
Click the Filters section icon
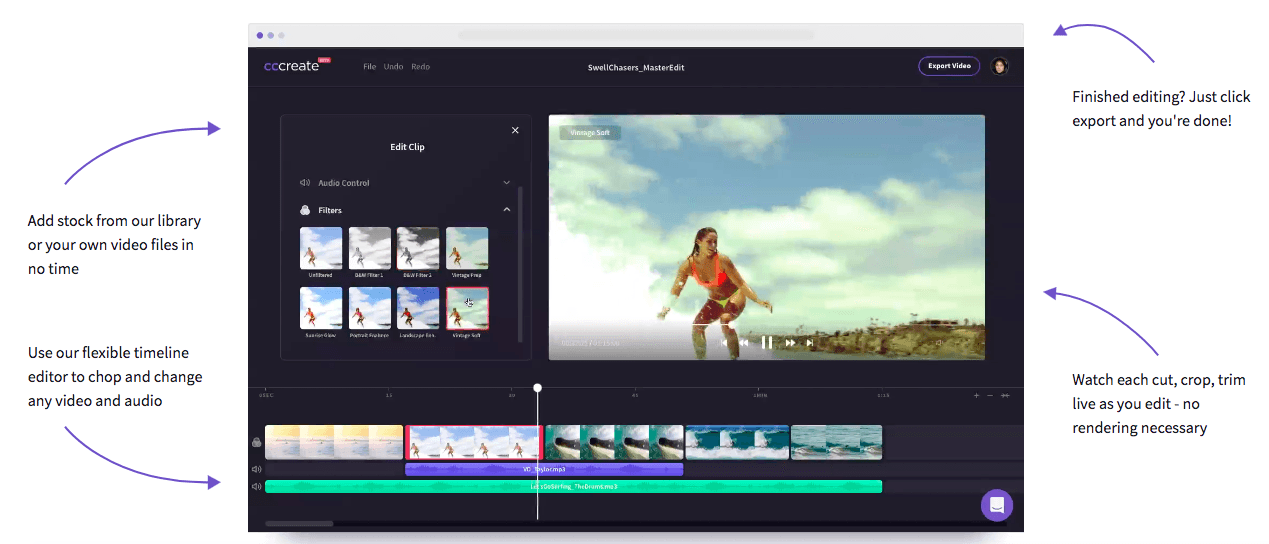[x=305, y=210]
